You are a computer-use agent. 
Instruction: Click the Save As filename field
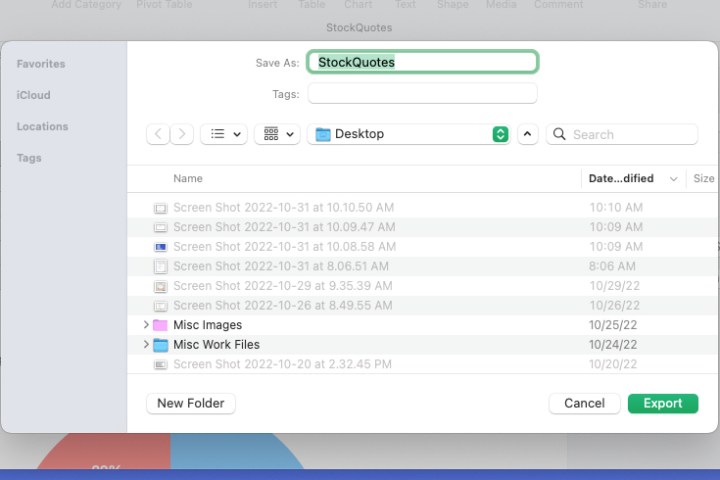pos(422,62)
